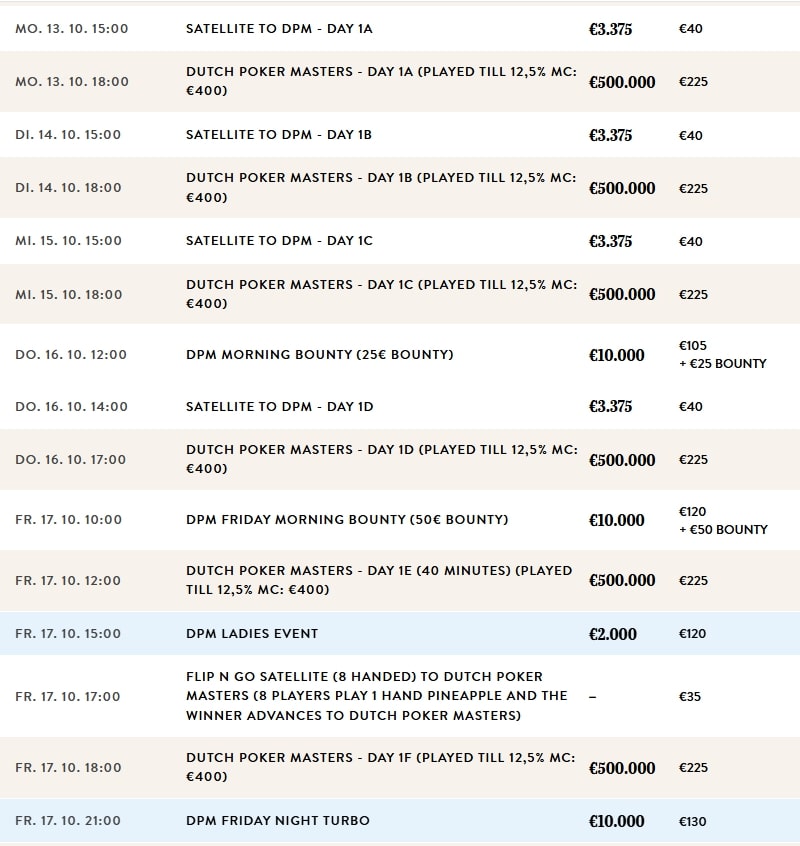The height and width of the screenshot is (846, 800).
Task: Open the DPM Friday Night Turbo event
Action: click(277, 821)
